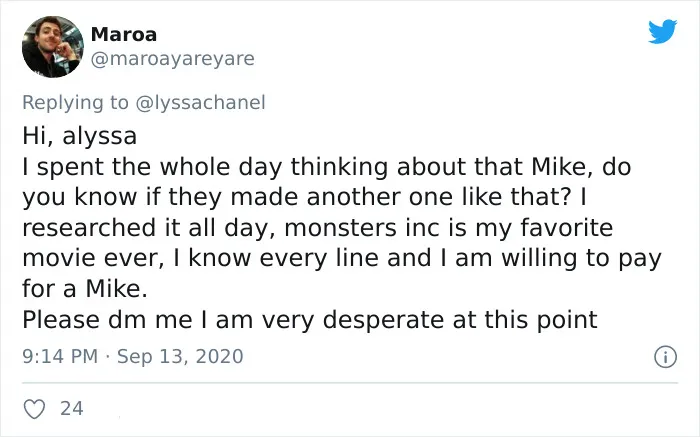700x437 pixels.
Task: Click the display name Maroa
Action: click(124, 34)
